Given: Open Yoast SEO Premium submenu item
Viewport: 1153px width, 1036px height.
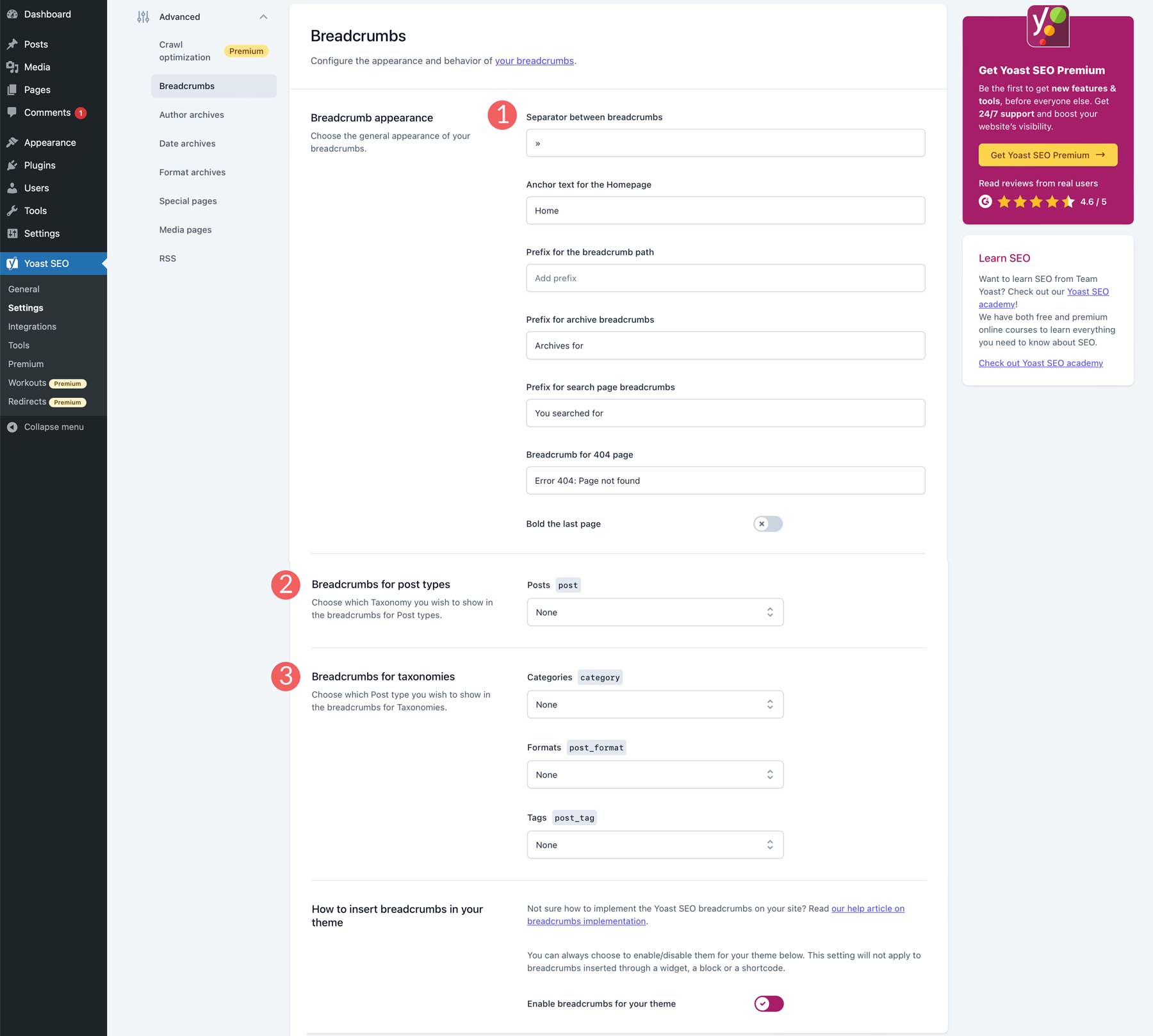Looking at the screenshot, I should pyautogui.click(x=26, y=364).
